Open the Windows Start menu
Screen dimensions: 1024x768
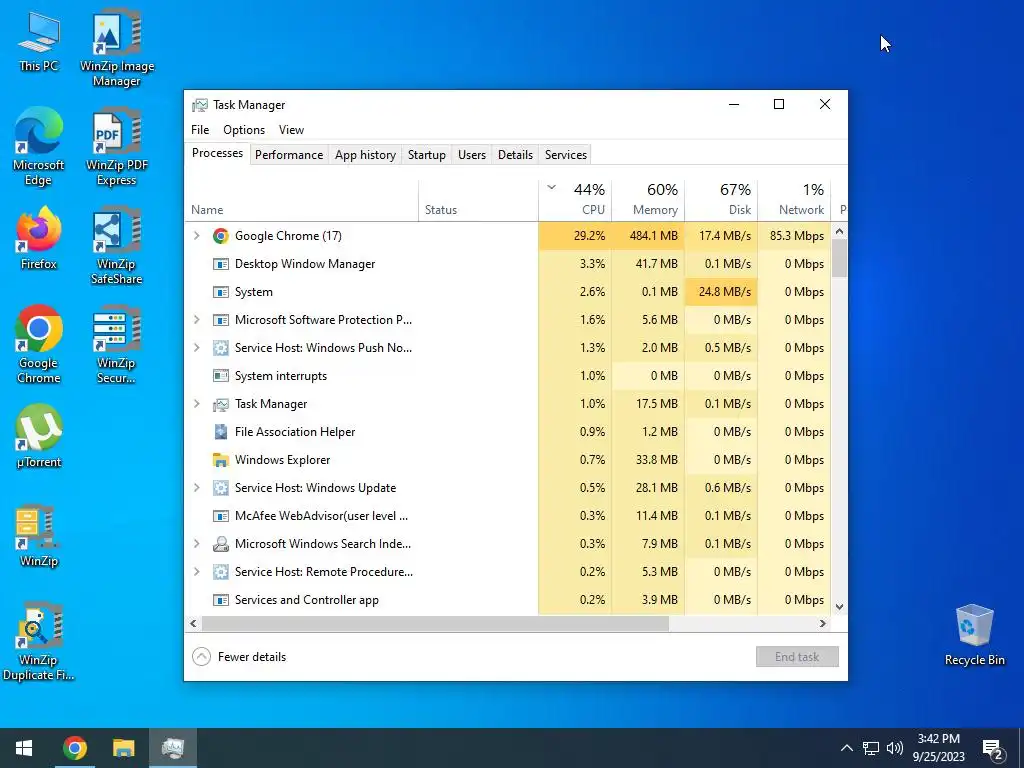pos(24,748)
